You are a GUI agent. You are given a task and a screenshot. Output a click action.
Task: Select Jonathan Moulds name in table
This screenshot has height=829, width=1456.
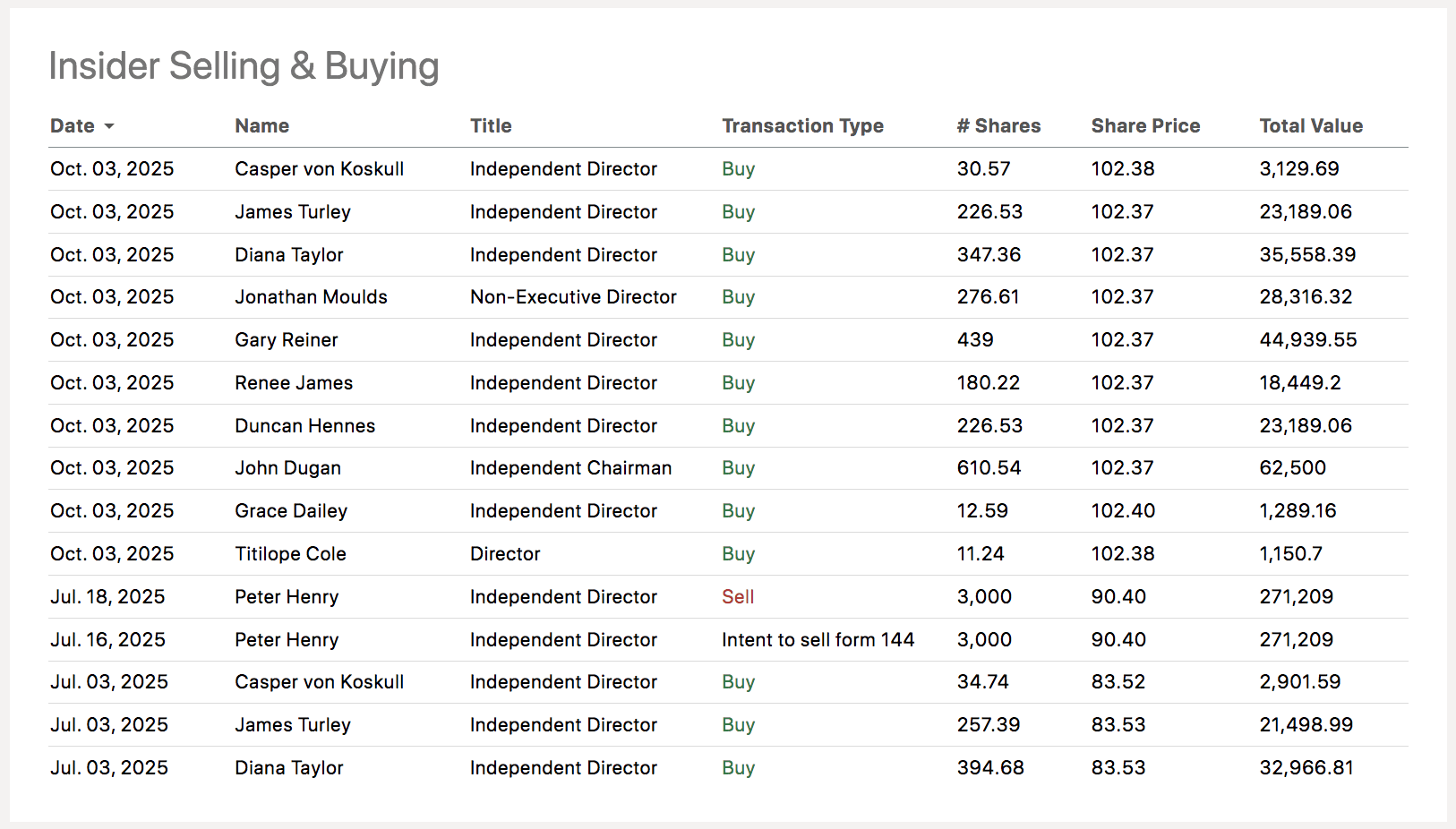pos(311,297)
